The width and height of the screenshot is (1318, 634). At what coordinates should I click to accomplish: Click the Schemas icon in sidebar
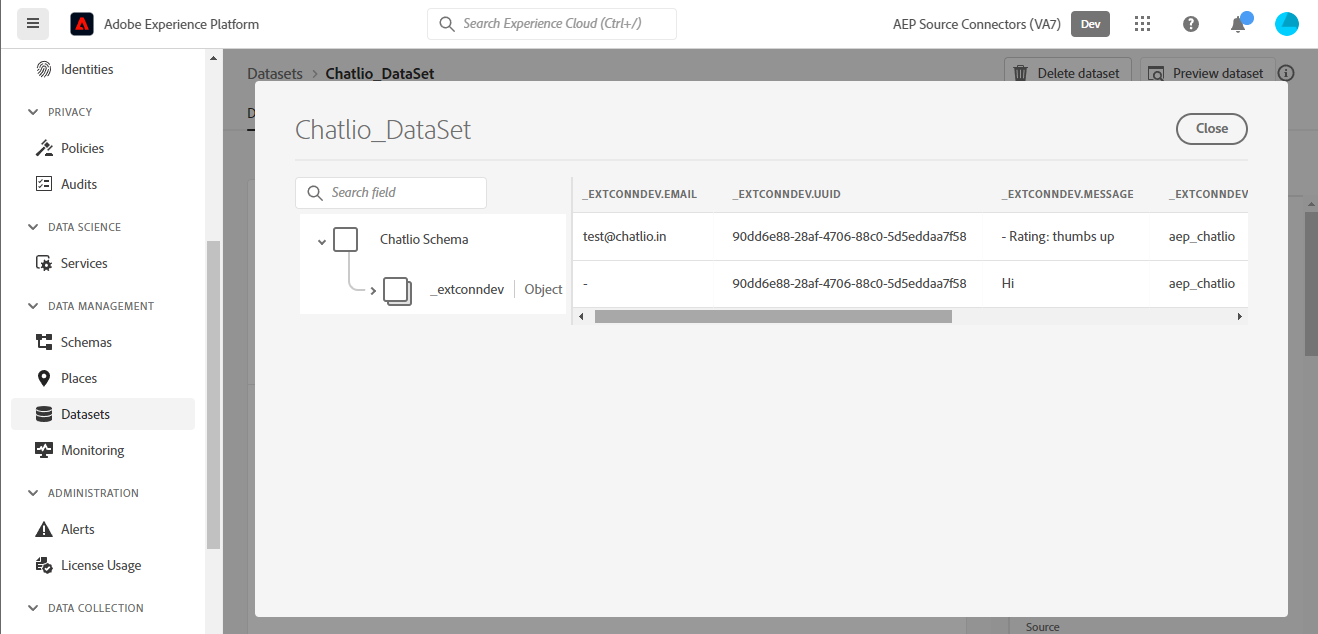pyautogui.click(x=44, y=342)
